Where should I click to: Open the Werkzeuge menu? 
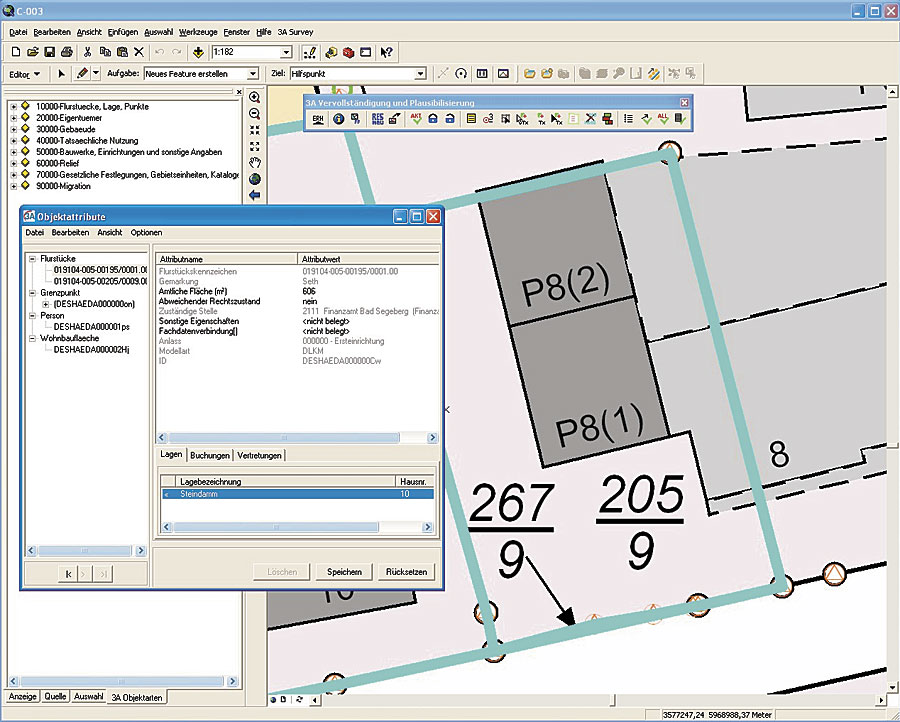(197, 32)
